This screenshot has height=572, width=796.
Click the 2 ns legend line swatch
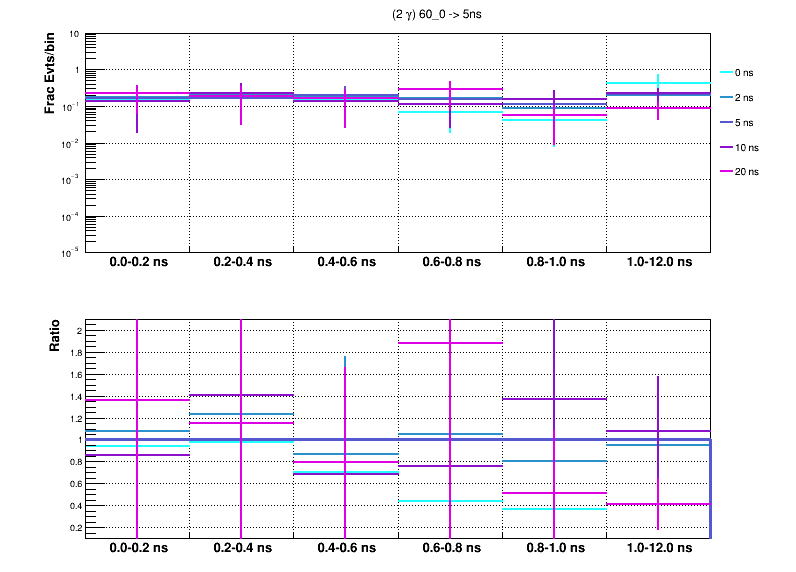[727, 98]
